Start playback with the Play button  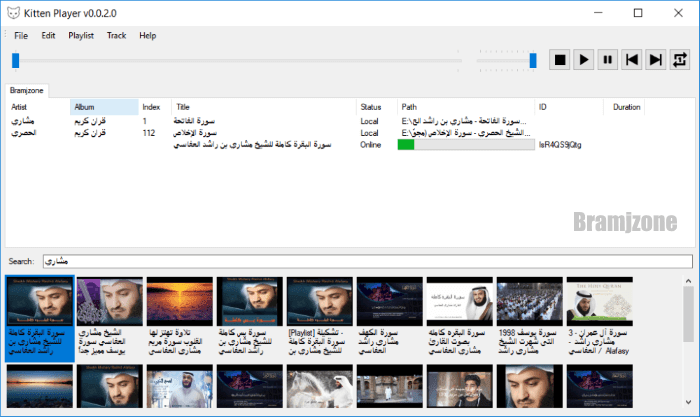click(x=583, y=60)
